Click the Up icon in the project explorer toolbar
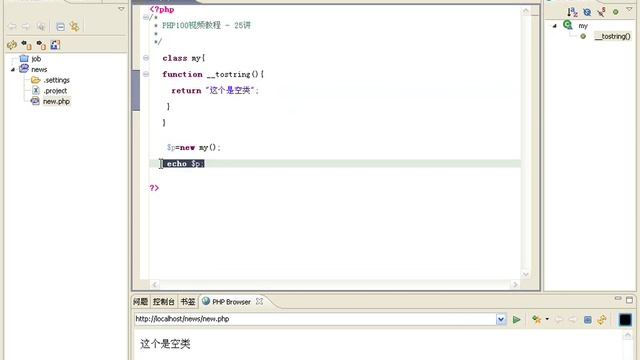Viewport: 640px width, 360px height. [x=41, y=27]
